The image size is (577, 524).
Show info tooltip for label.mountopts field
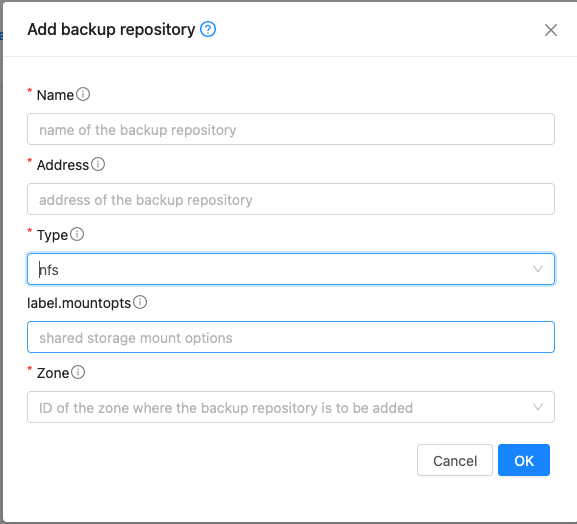(x=140, y=302)
